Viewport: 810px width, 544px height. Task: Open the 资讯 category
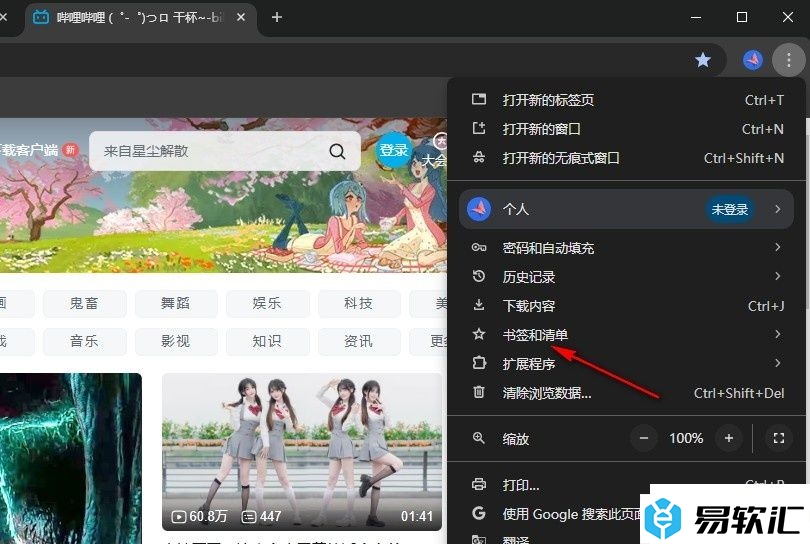tap(359, 341)
